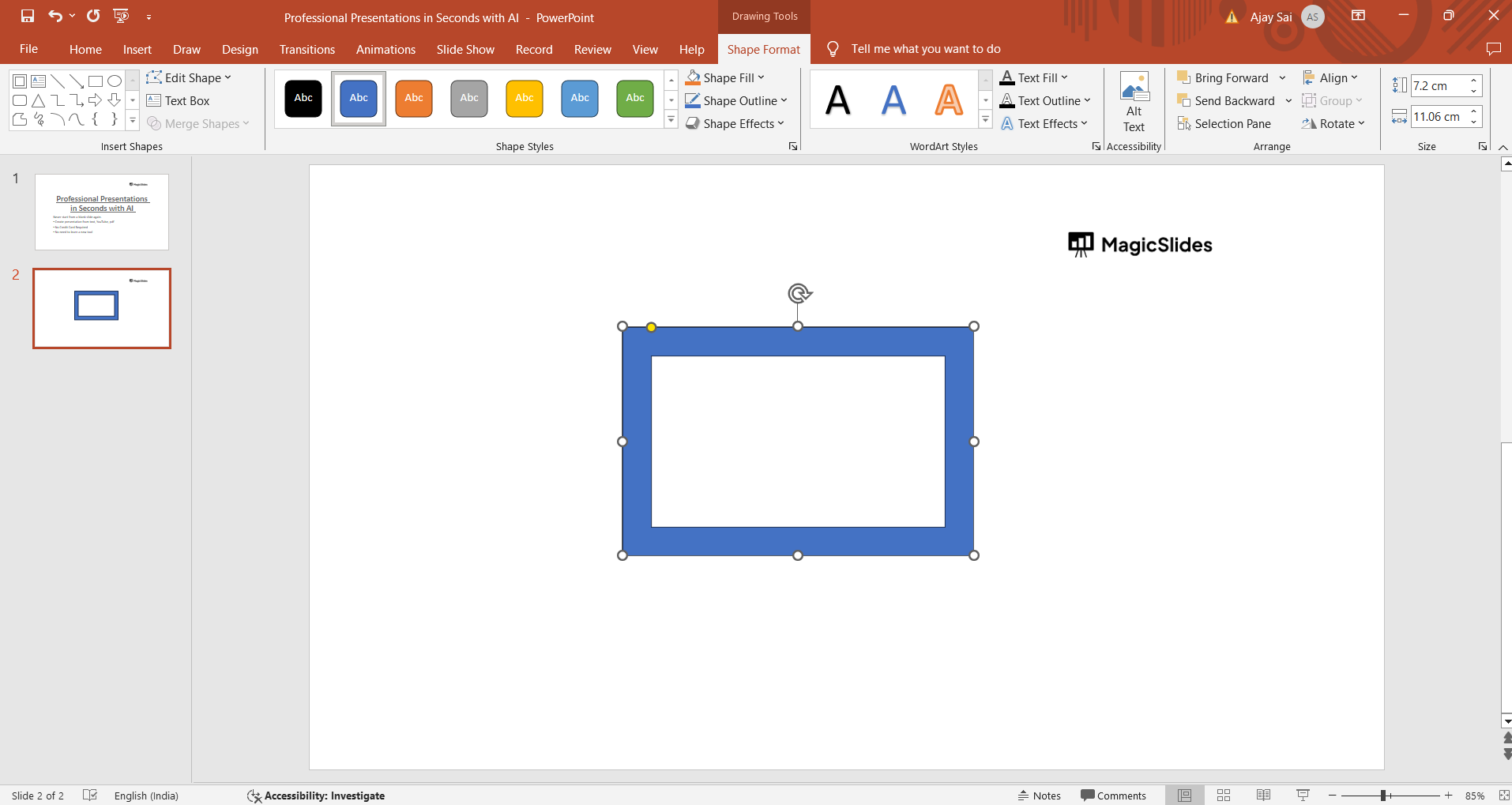
Task: Toggle Normal view in status bar
Action: click(1184, 796)
